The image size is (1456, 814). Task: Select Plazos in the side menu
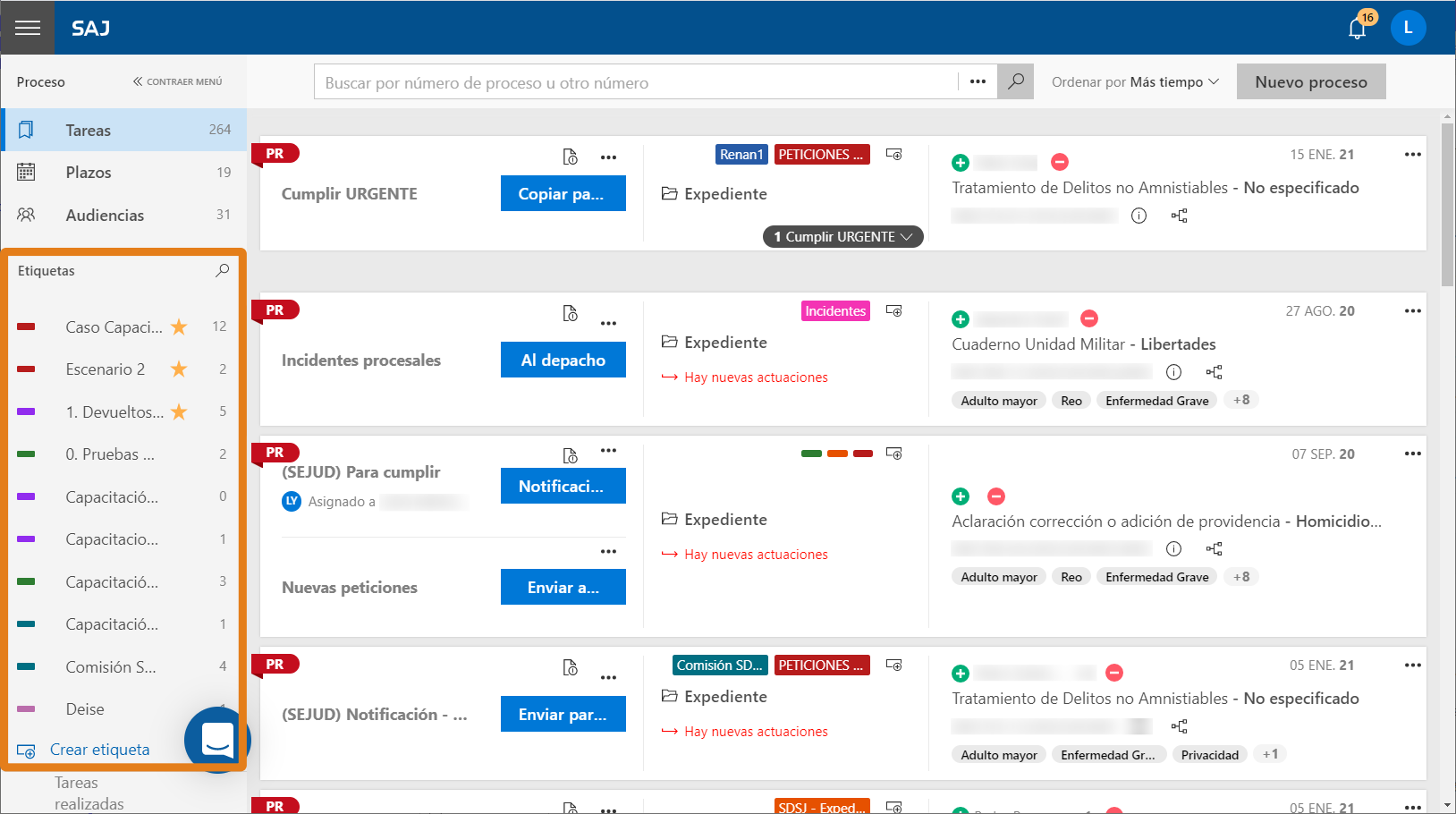123,173
